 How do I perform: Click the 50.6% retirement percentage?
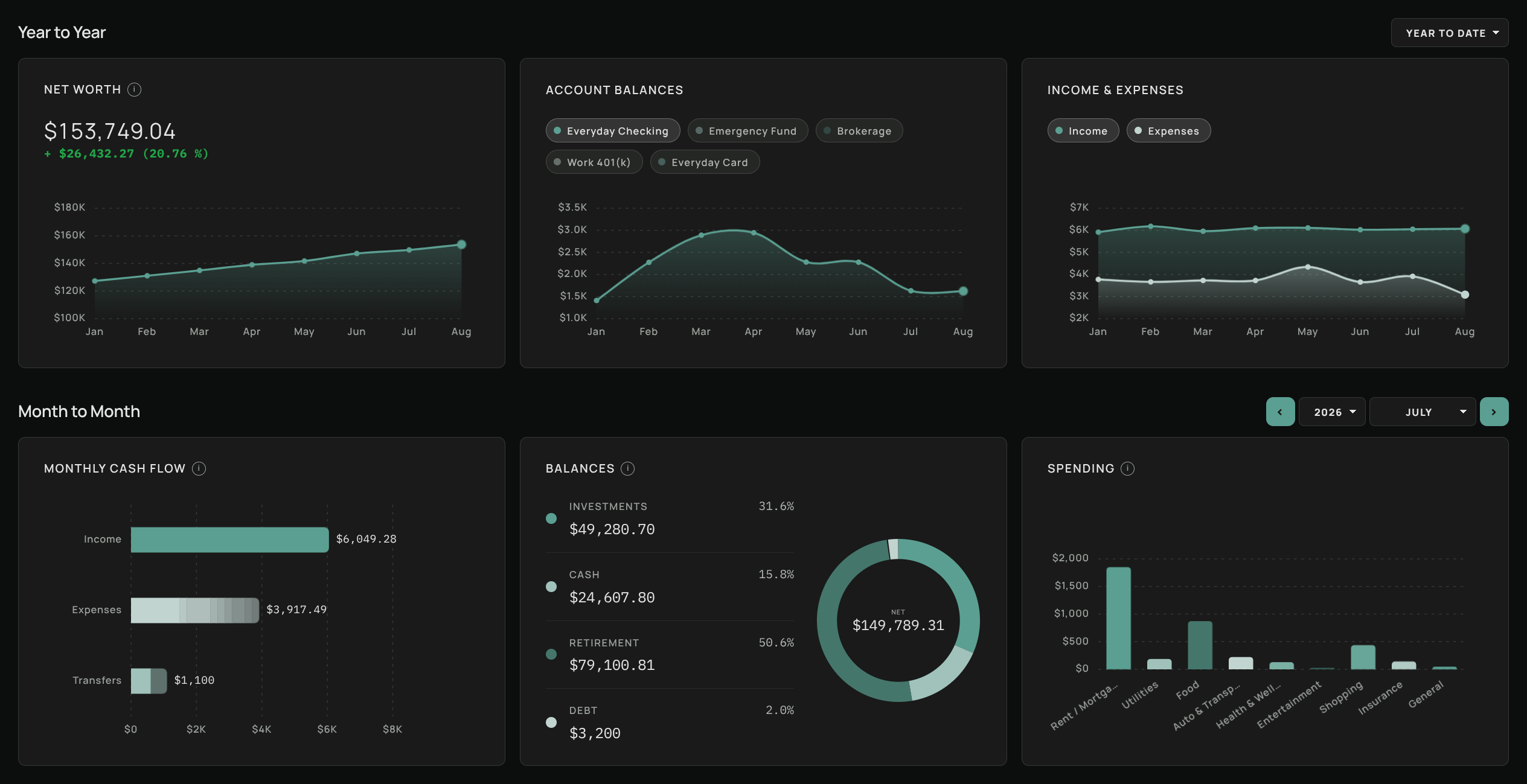pos(776,642)
